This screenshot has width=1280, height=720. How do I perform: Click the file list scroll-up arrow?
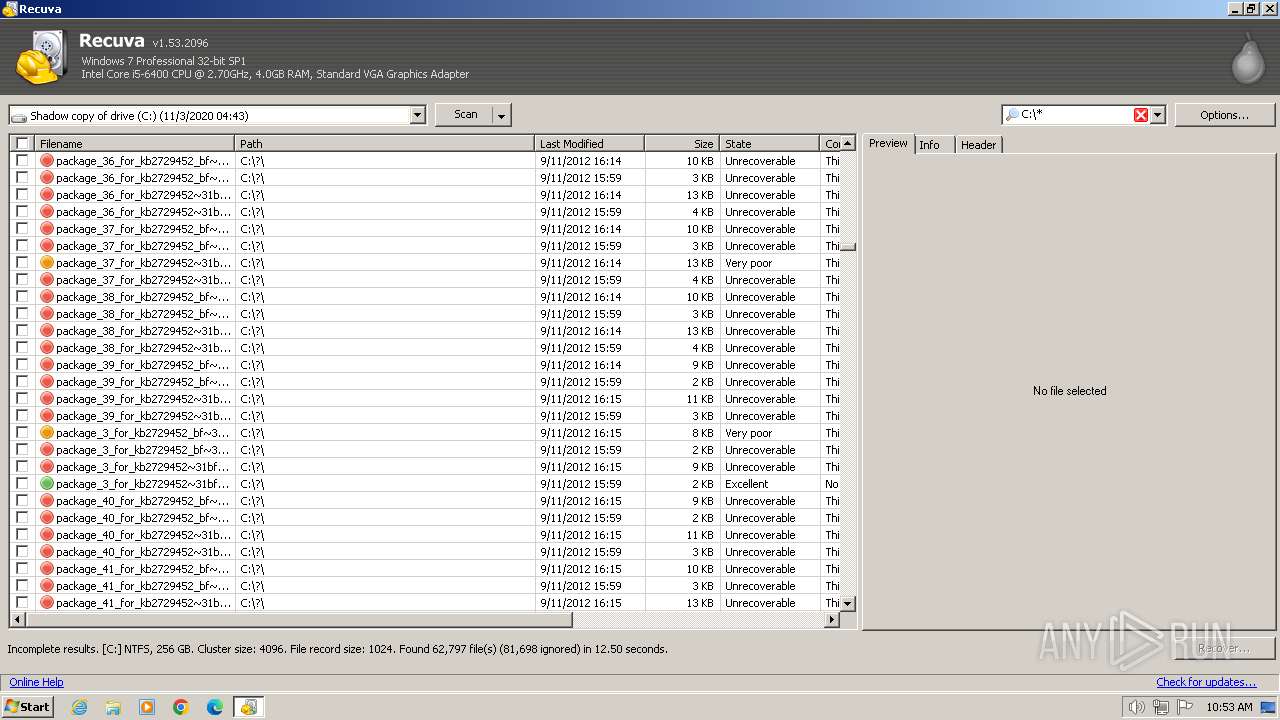point(848,144)
